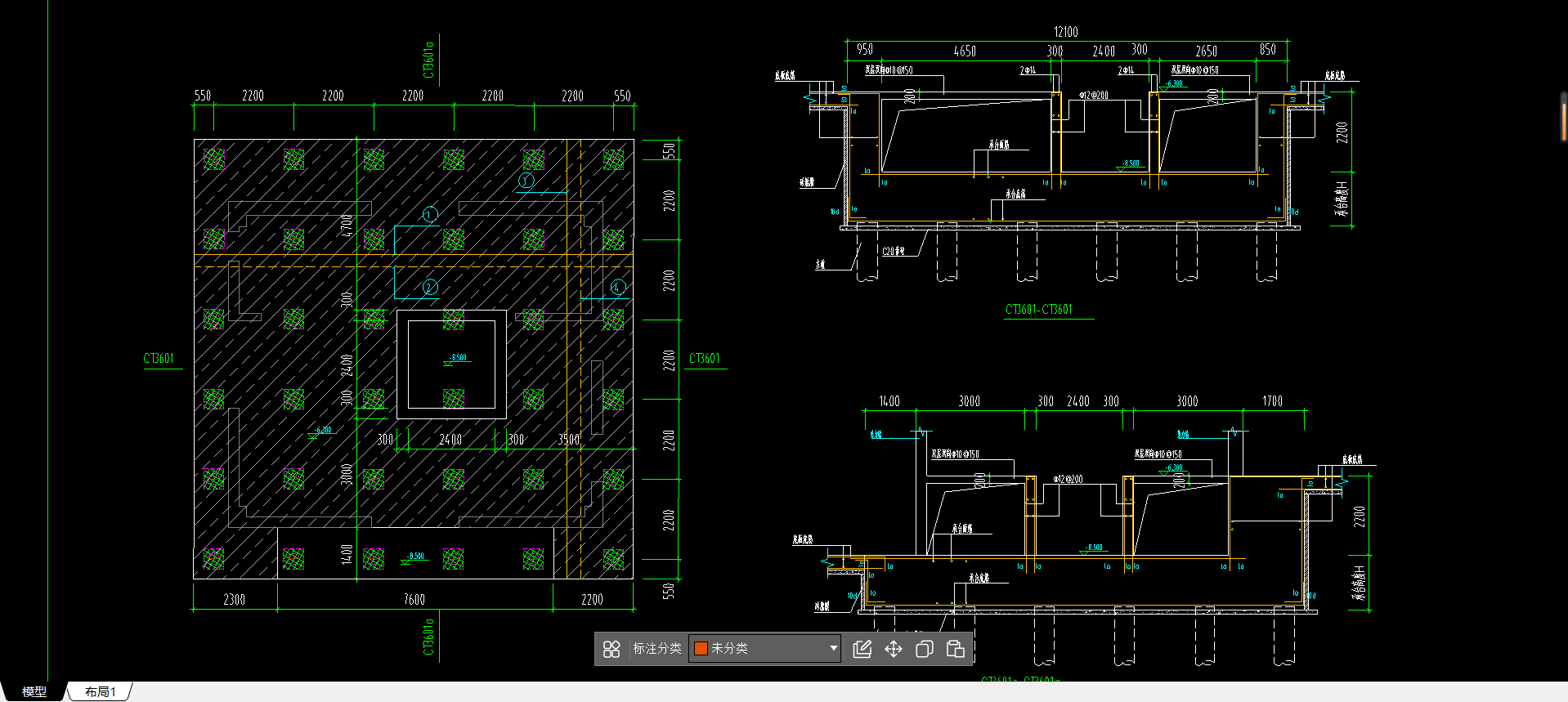The width and height of the screenshot is (1568, 702).
Task: Expand the 未分类 category dropdown
Action: click(x=833, y=649)
